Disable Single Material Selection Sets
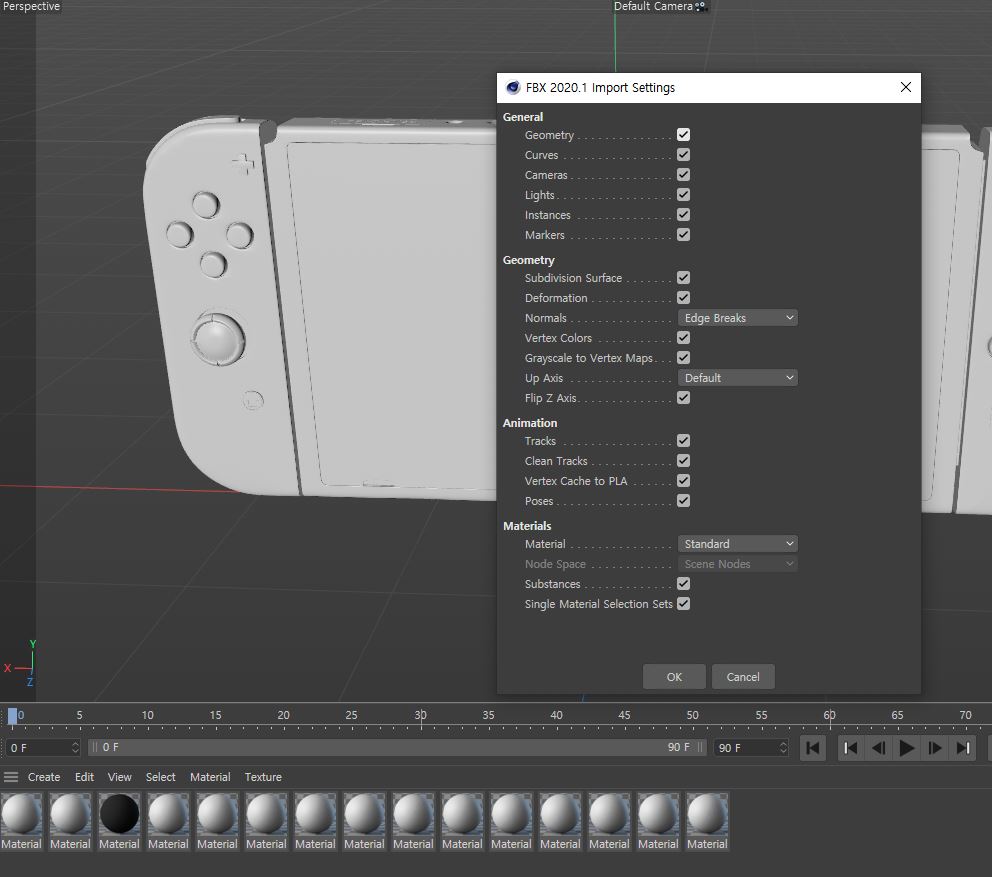 (683, 604)
